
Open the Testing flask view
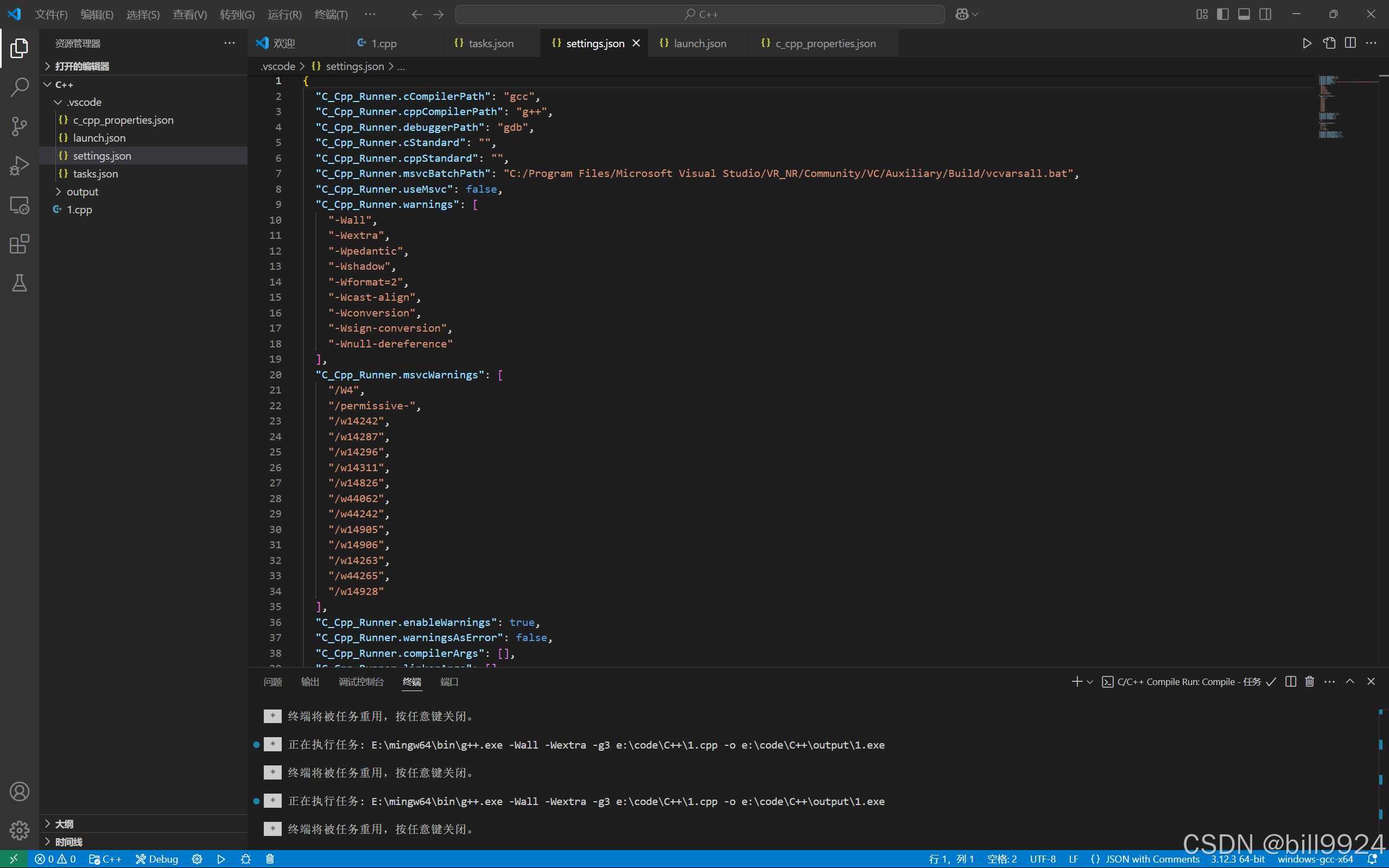(x=20, y=282)
